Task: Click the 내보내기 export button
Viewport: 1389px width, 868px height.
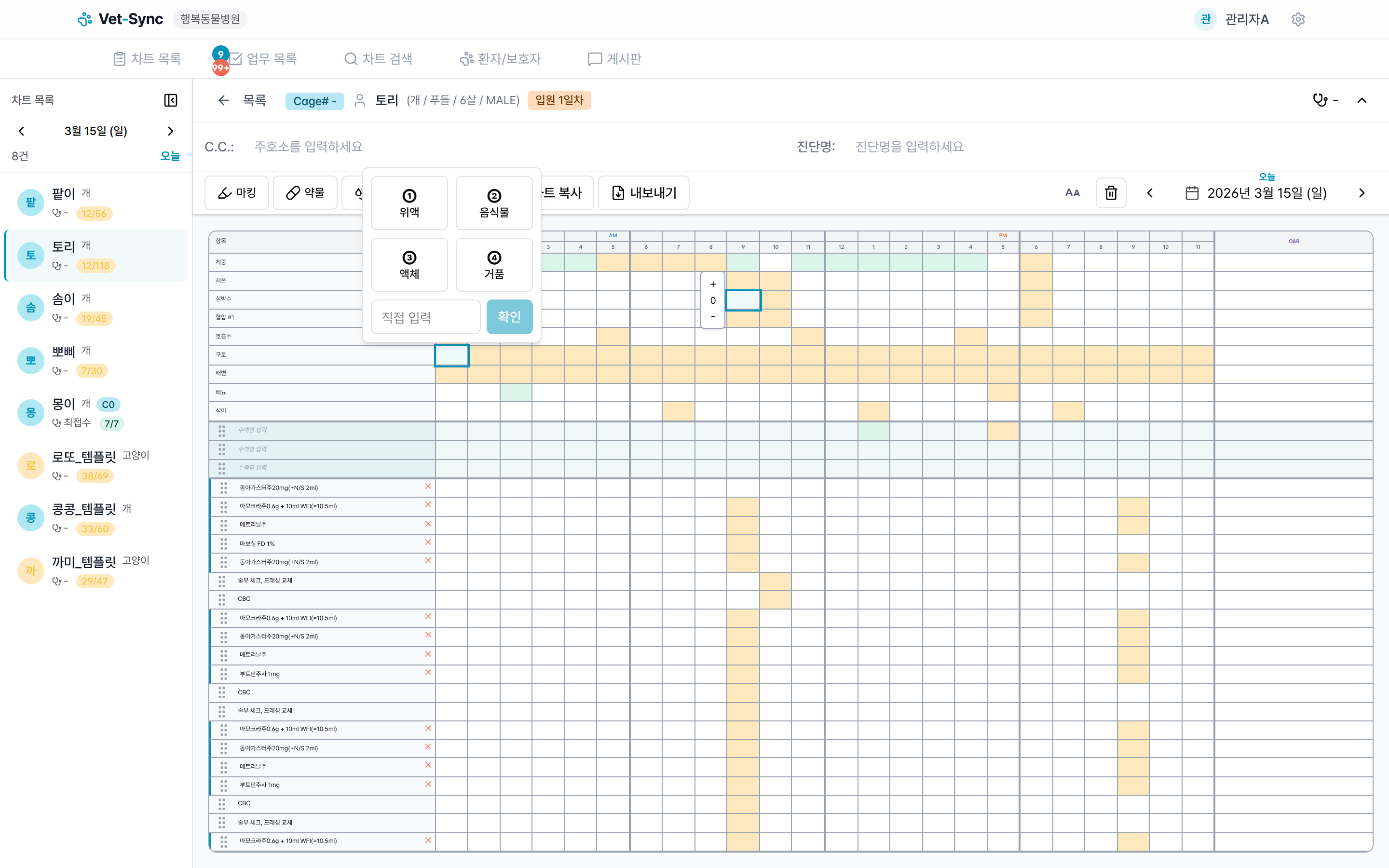Action: tap(643, 193)
